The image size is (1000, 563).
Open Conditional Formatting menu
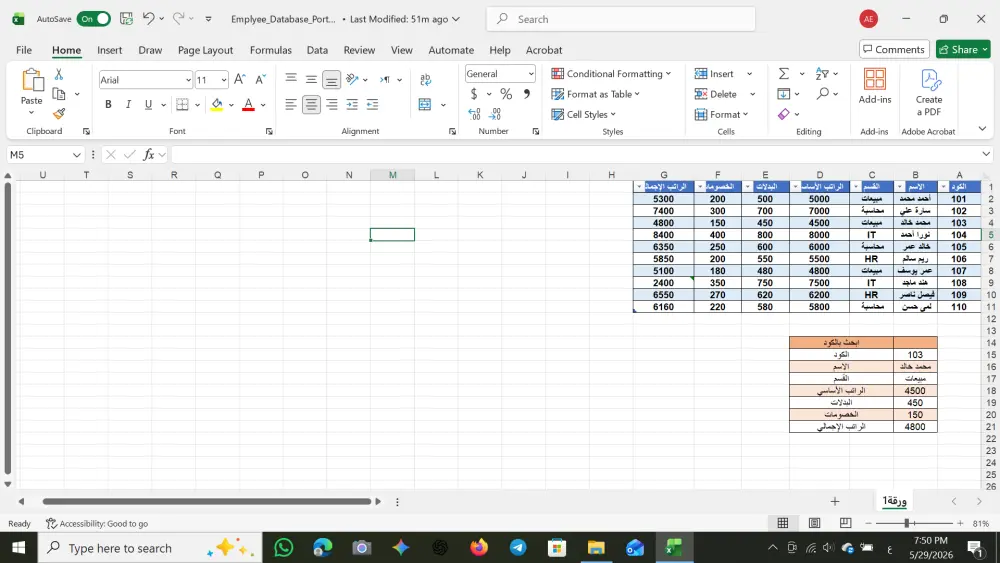pyautogui.click(x=611, y=74)
